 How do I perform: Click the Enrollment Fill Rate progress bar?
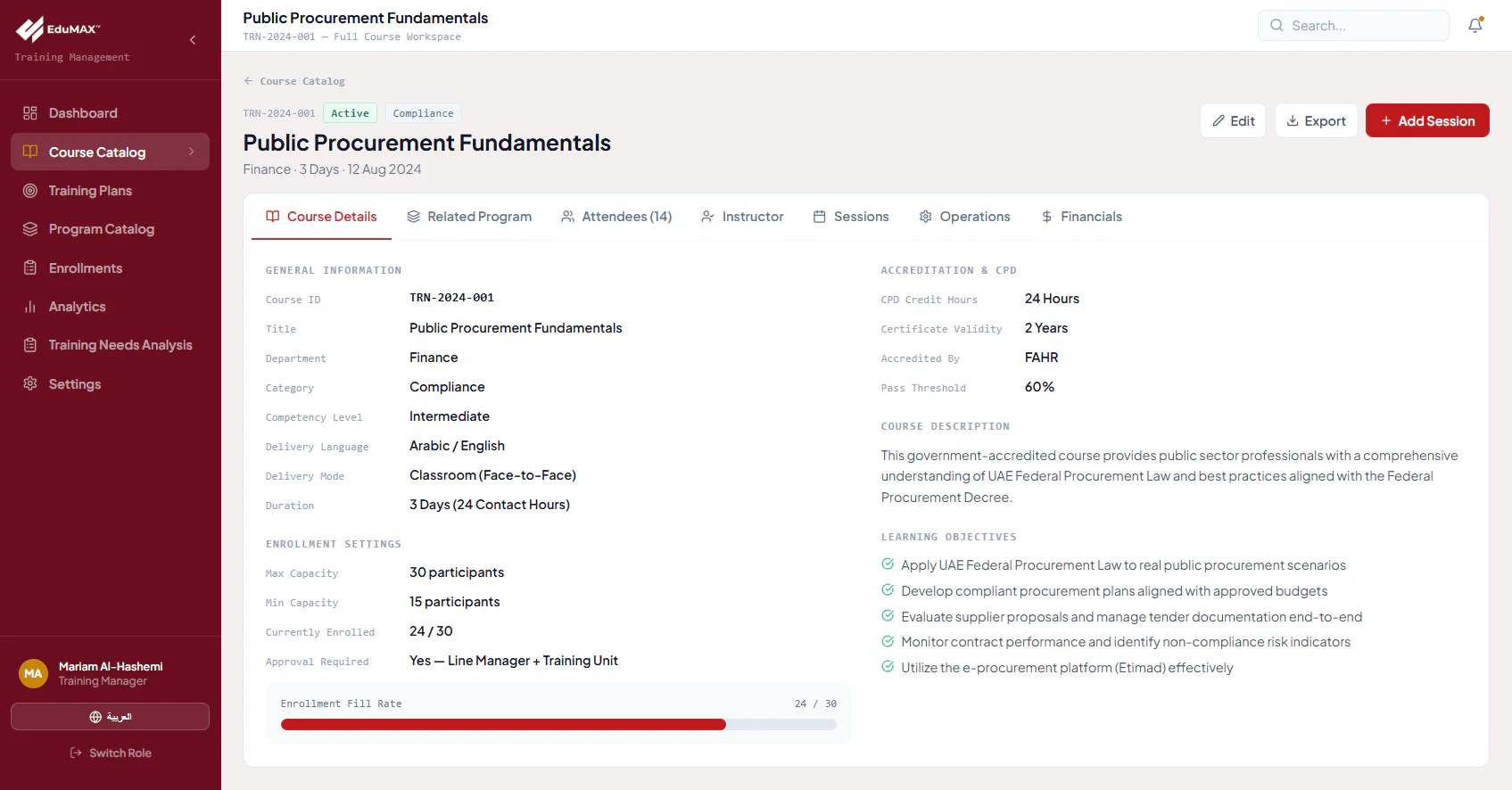[x=558, y=725]
